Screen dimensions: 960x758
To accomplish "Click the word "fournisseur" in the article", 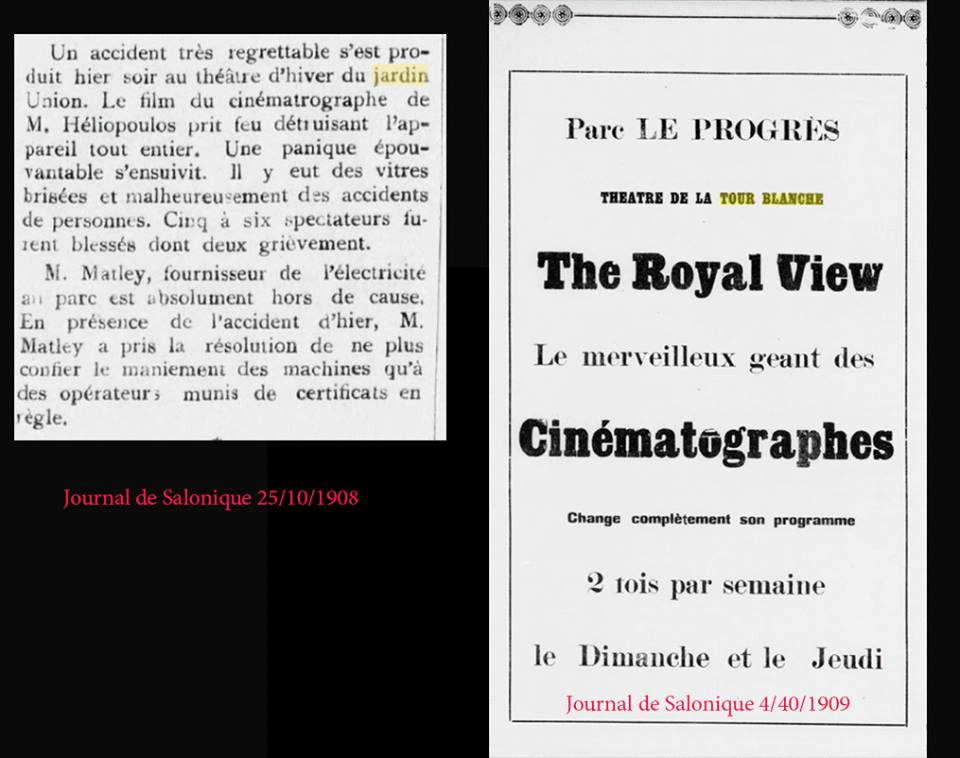I will (214, 274).
